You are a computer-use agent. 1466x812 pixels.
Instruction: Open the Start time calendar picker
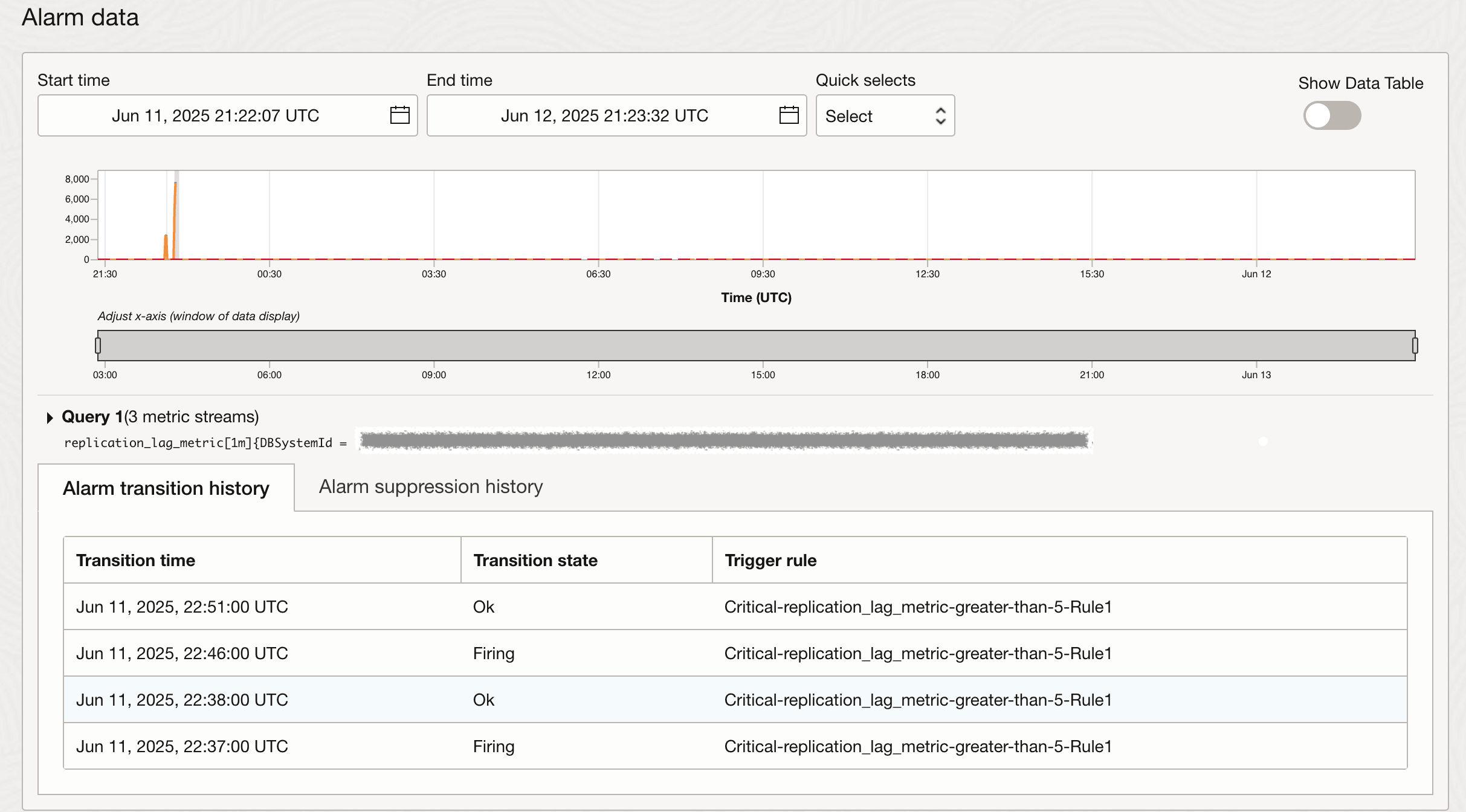pos(399,115)
